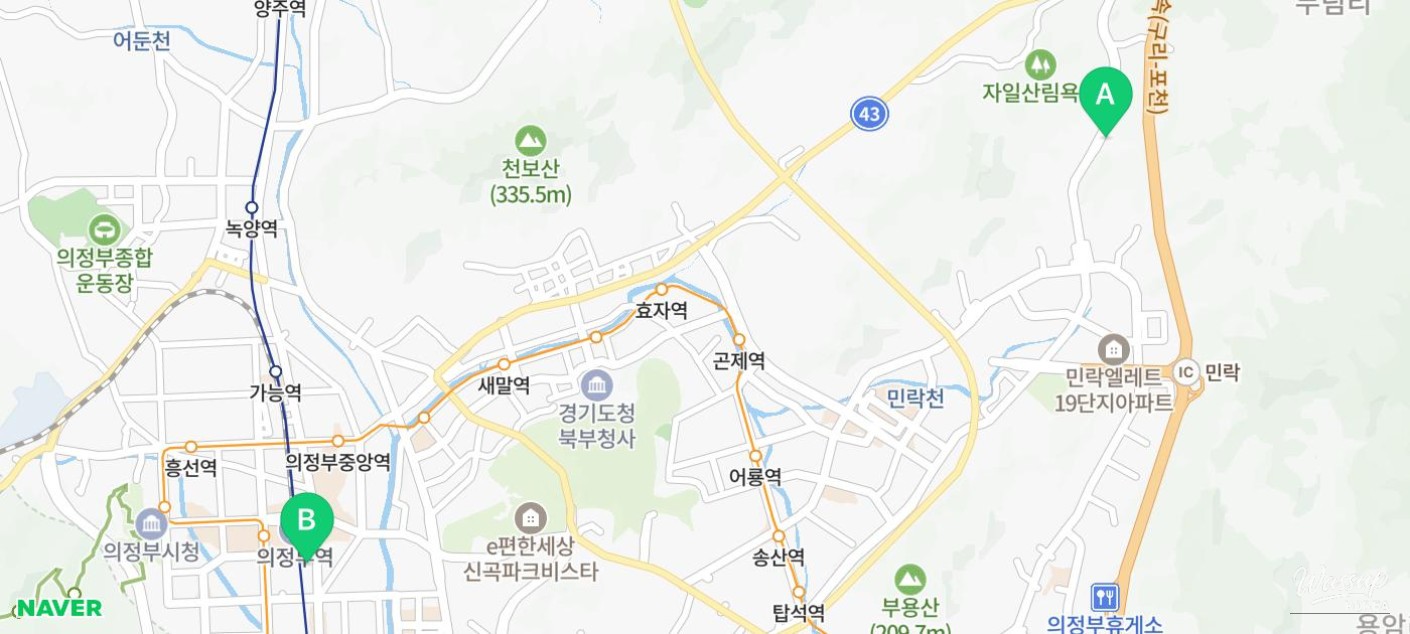Select the route 43 highway shield
Image resolution: width=1410 pixels, height=634 pixels.
870,114
